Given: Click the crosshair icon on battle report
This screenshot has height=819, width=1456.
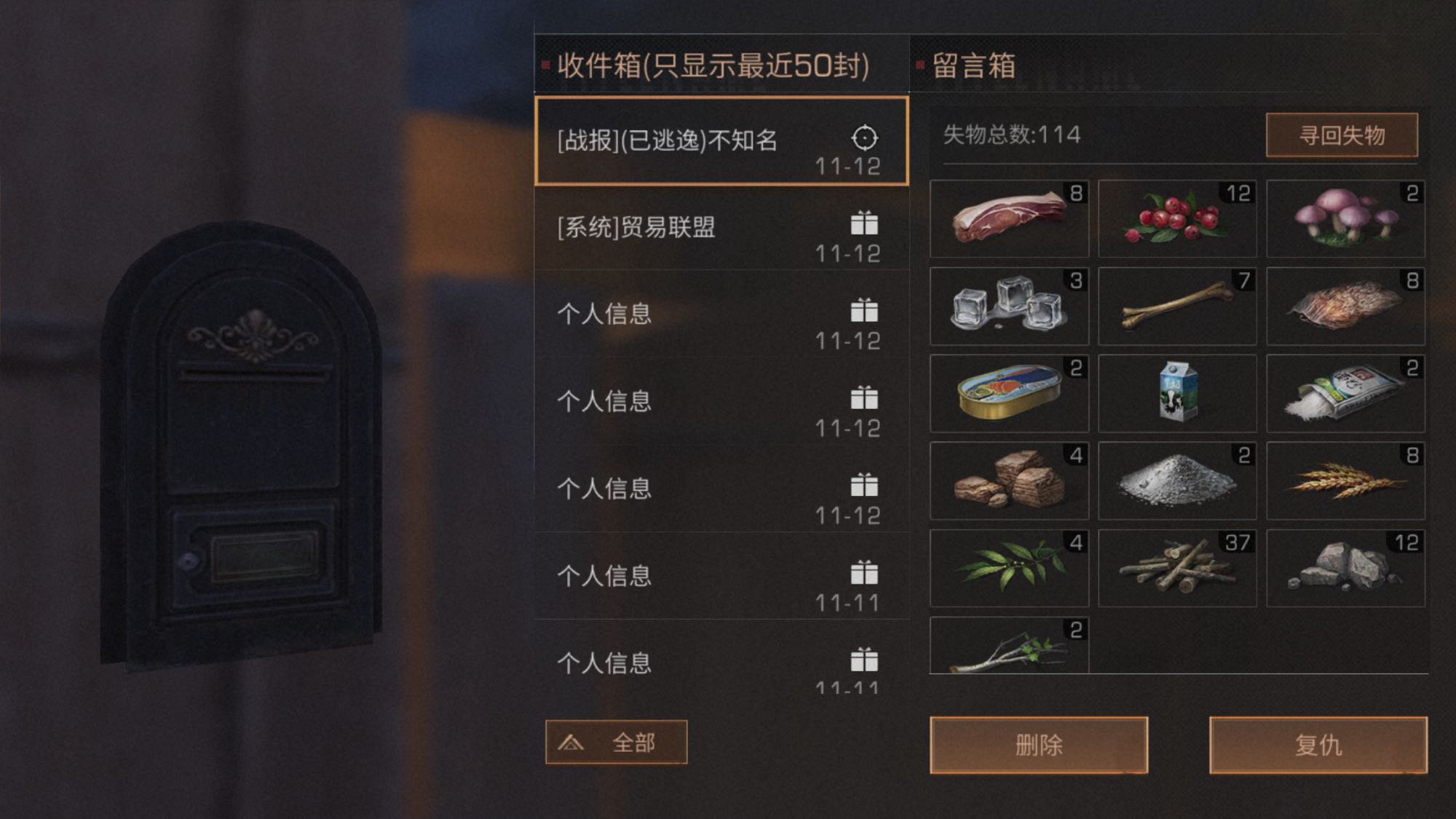Looking at the screenshot, I should coord(864,138).
